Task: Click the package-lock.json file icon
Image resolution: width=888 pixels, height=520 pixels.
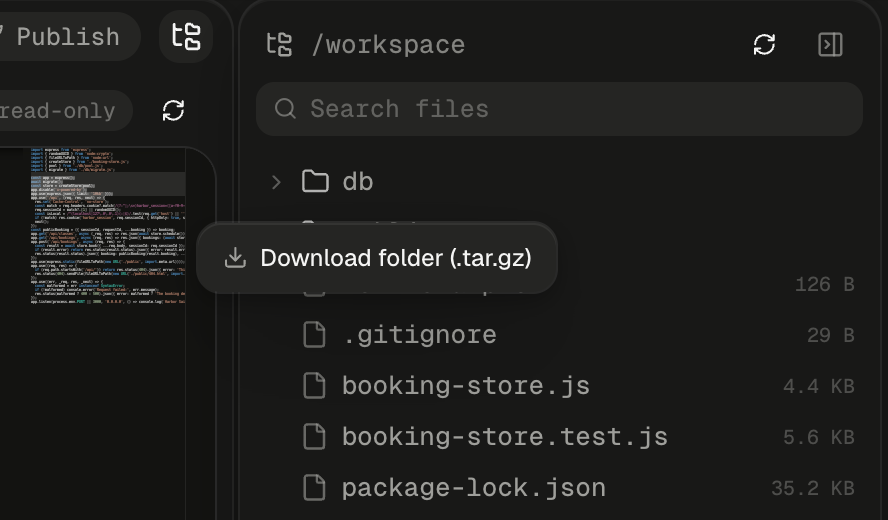Action: click(x=314, y=488)
